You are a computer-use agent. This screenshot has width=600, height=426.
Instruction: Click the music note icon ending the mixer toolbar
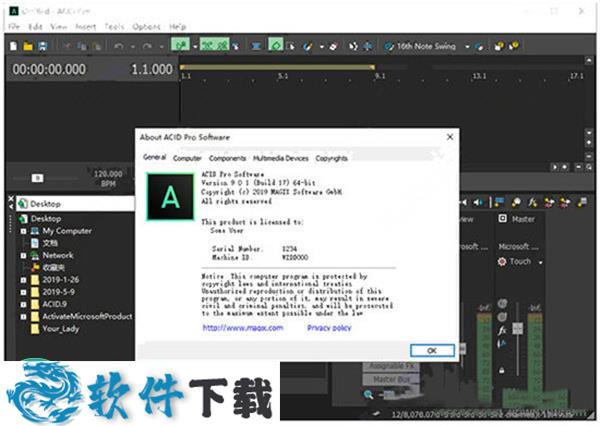click(x=582, y=202)
